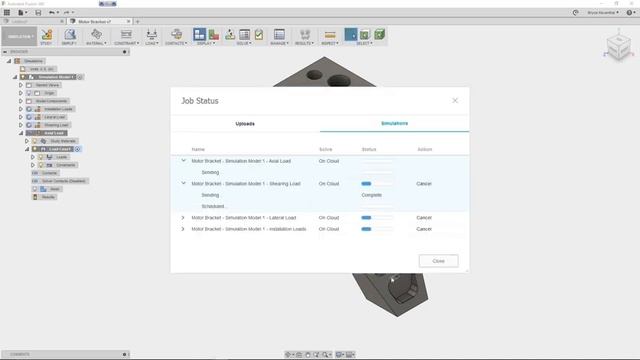Activate Load Case1 radio button
This screenshot has width=640, height=360.
click(78, 149)
